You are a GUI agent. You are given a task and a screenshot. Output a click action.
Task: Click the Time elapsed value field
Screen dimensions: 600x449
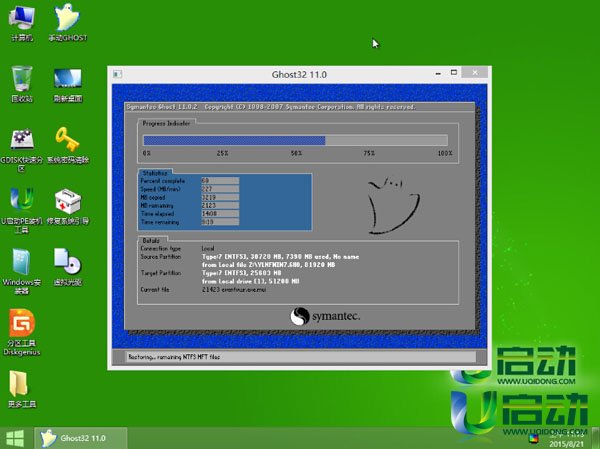coord(220,214)
